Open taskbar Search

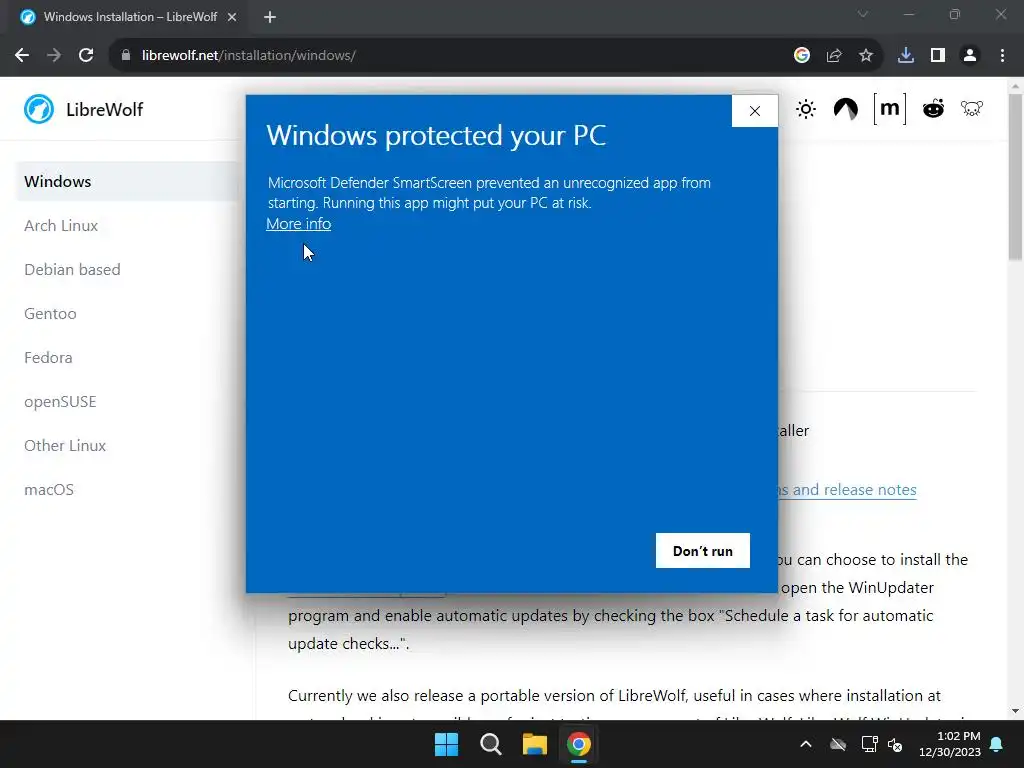tap(490, 744)
